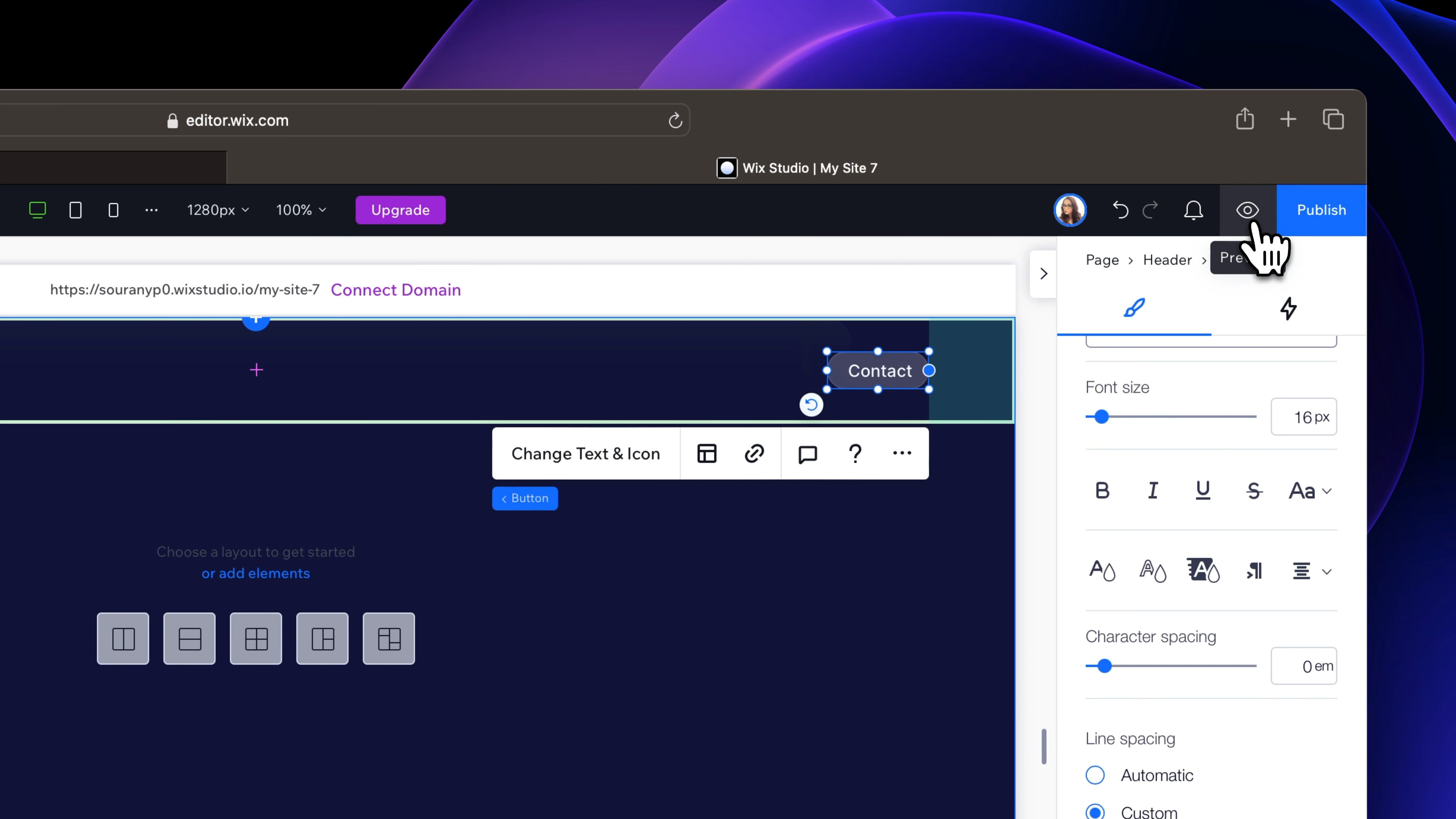Click the undo arrow in top bar

[x=1120, y=210]
